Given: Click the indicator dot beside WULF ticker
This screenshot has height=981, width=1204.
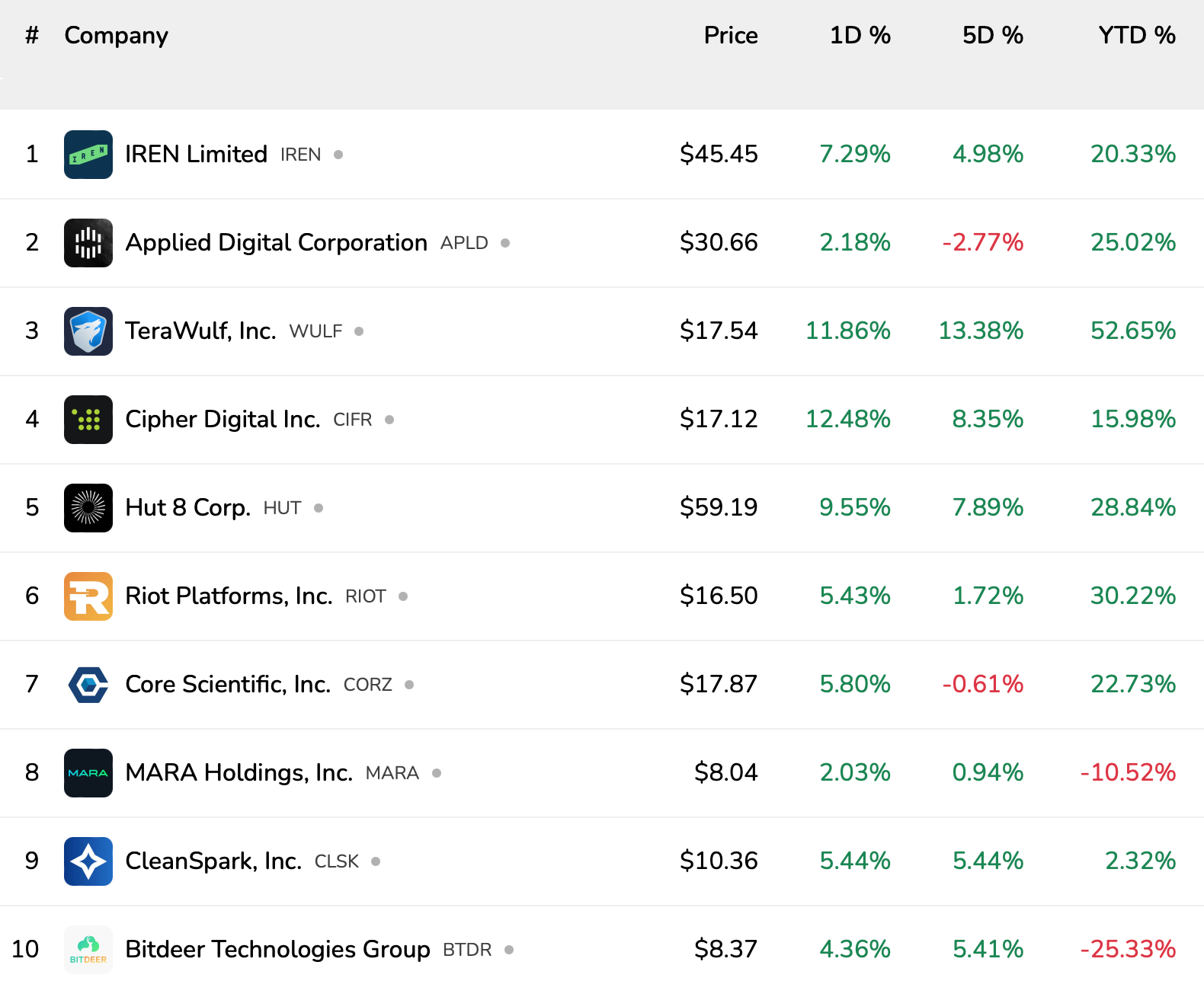Looking at the screenshot, I should 358,331.
